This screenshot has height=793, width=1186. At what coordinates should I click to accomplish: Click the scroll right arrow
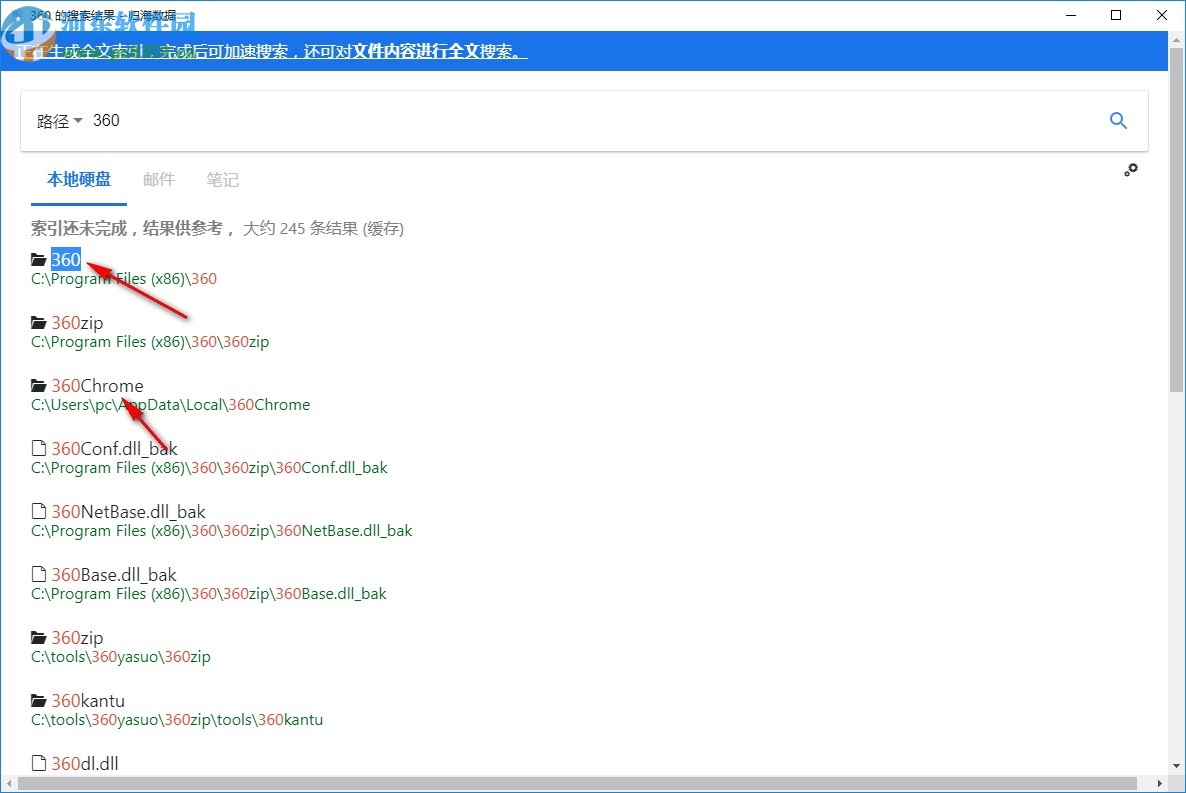1160,783
